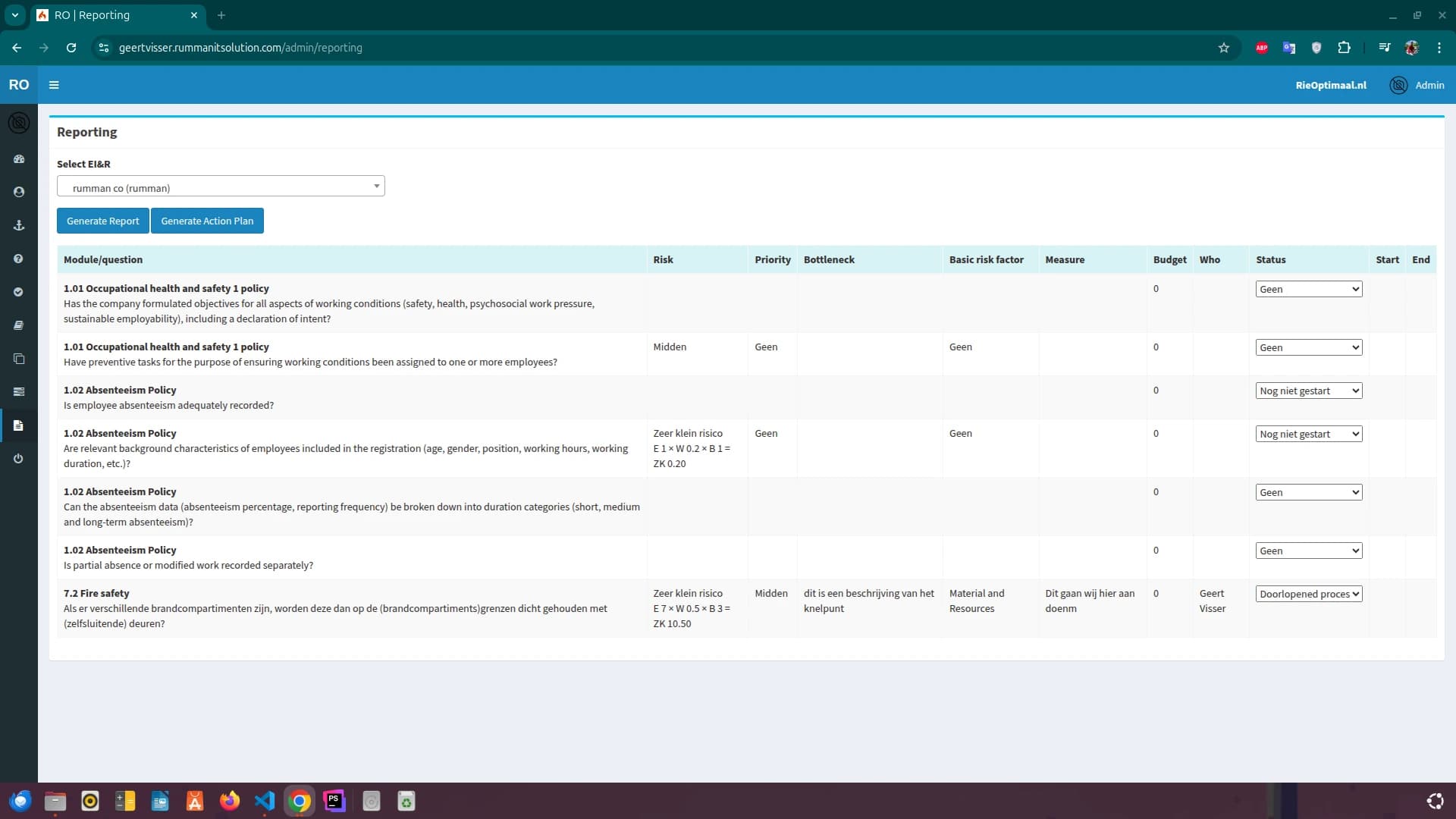Click the 7.2 Fire safety row title
The width and height of the screenshot is (1456, 819).
[x=96, y=593]
